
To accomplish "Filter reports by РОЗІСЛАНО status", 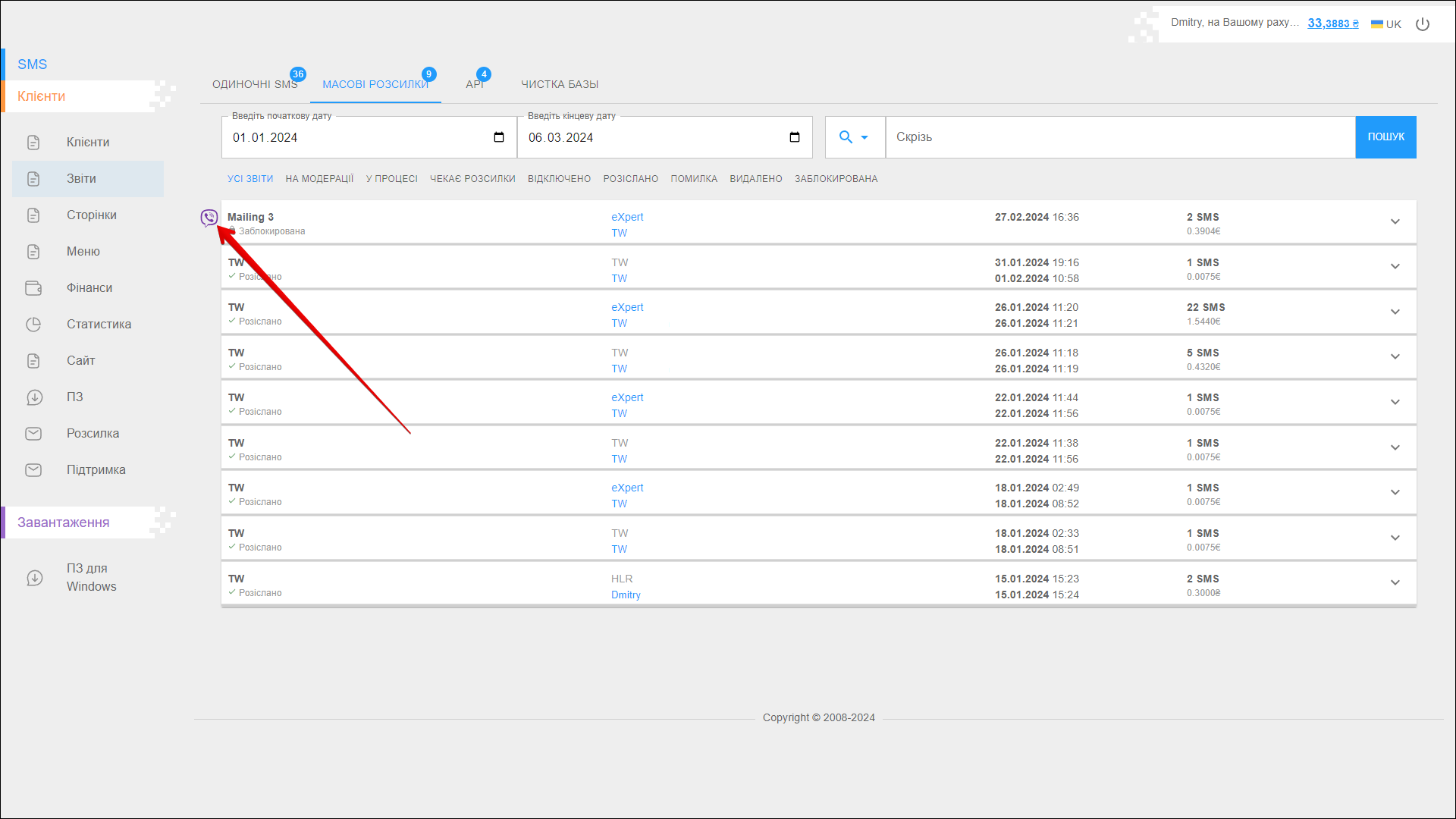I will click(x=630, y=179).
